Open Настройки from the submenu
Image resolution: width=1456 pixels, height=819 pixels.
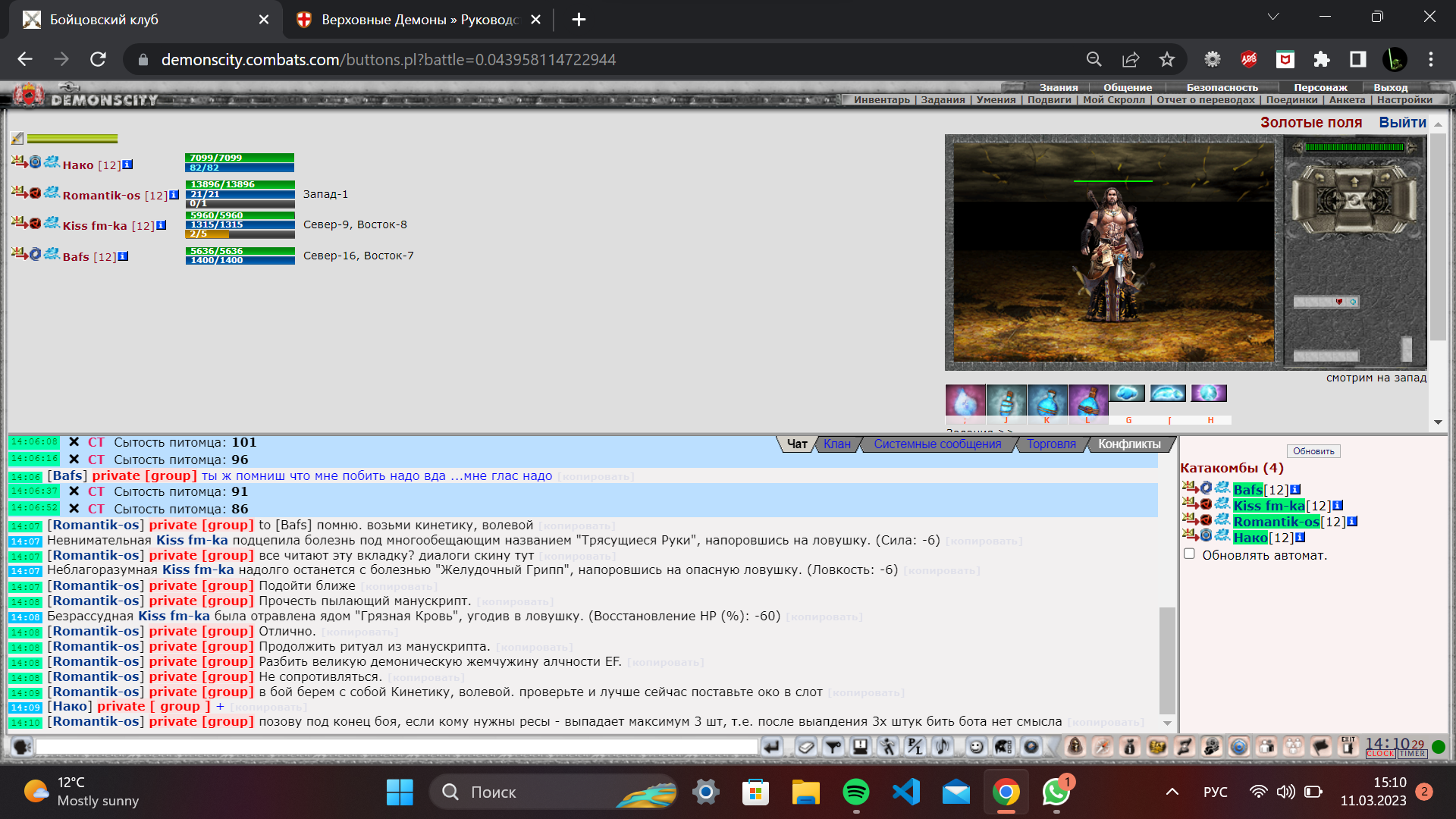click(1404, 100)
